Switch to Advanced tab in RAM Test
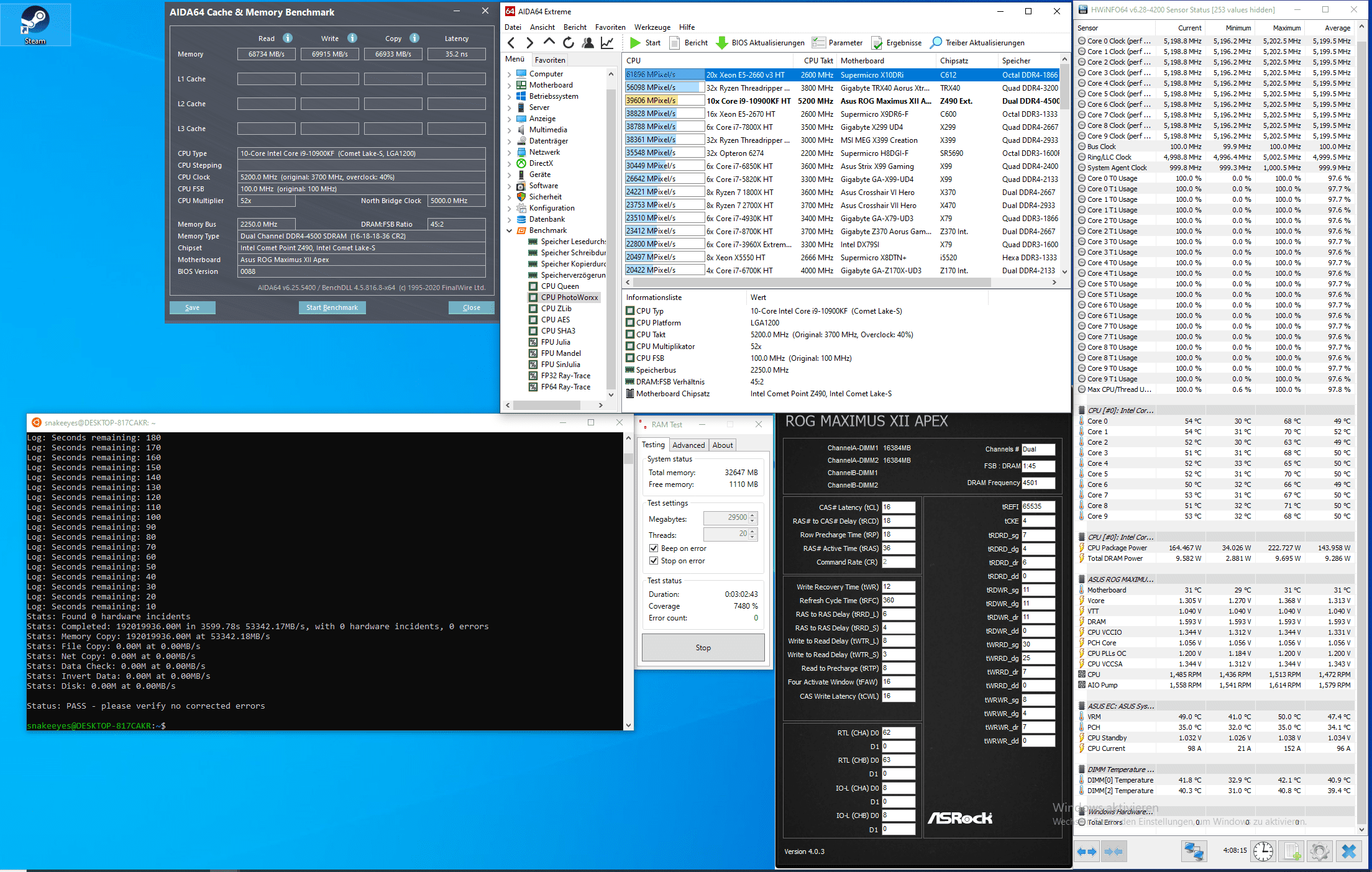The image size is (1372, 872). point(688,445)
